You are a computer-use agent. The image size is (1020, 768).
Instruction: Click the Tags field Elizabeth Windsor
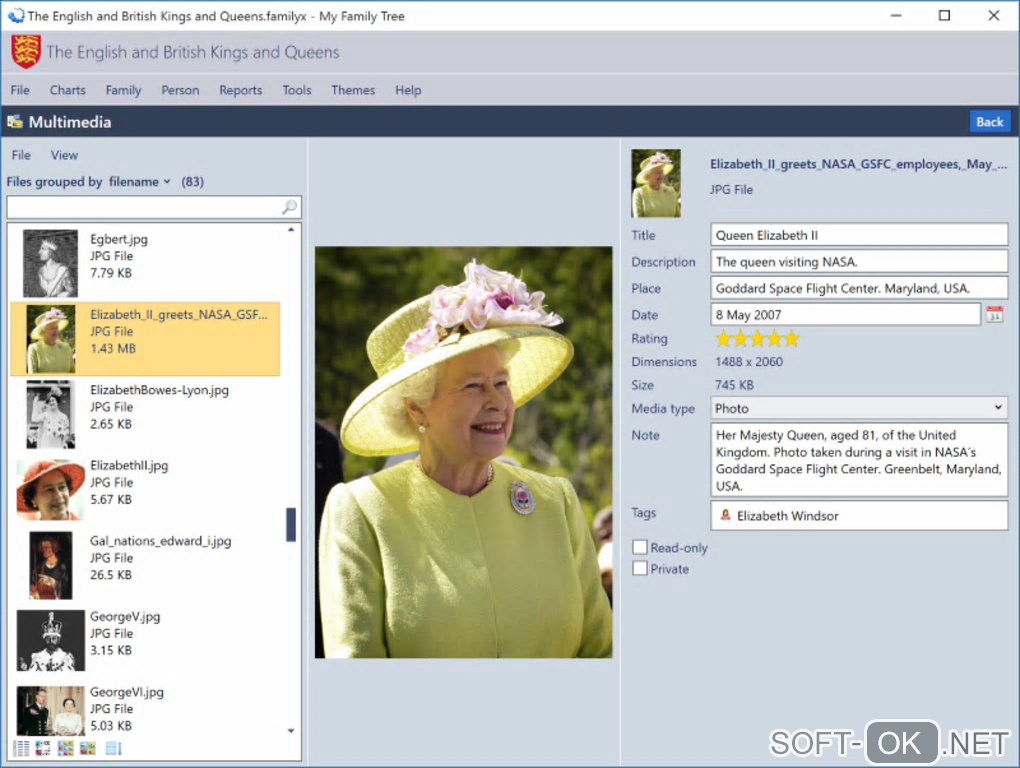click(x=859, y=516)
